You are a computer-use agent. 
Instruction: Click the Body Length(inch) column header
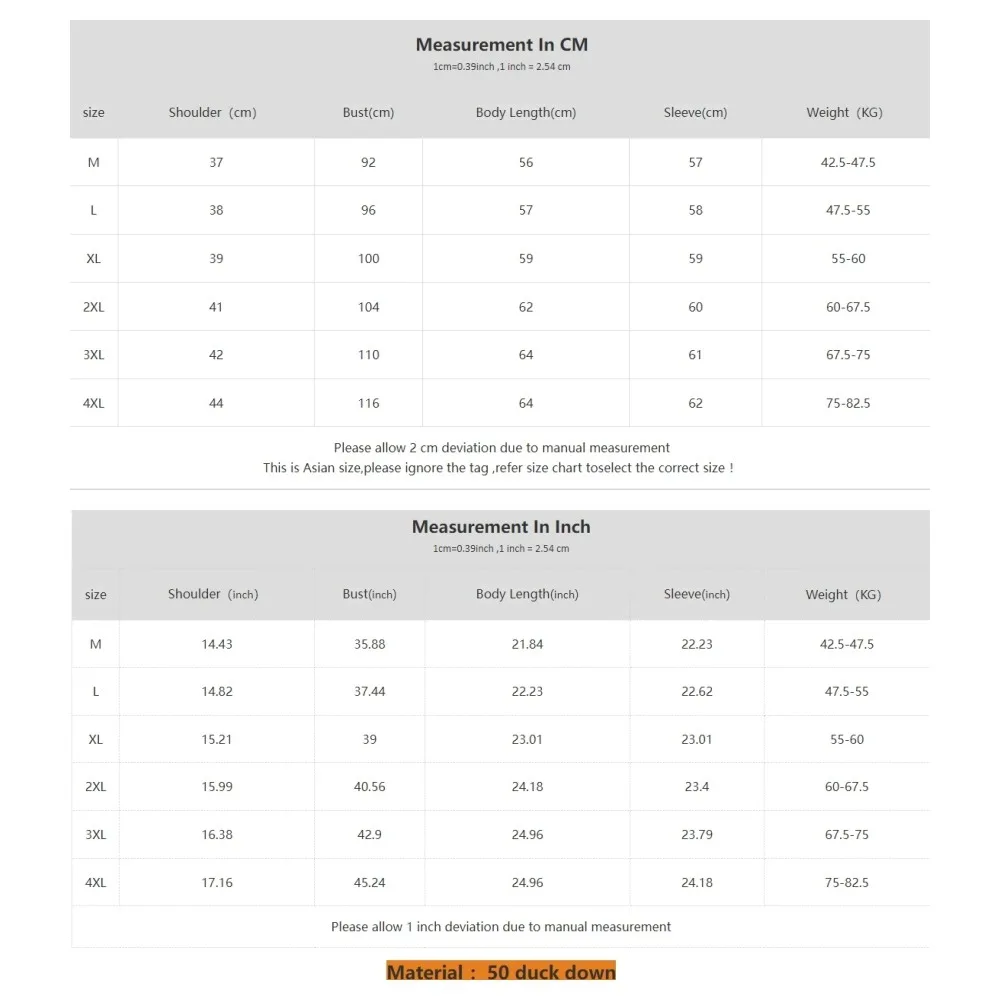(527, 594)
